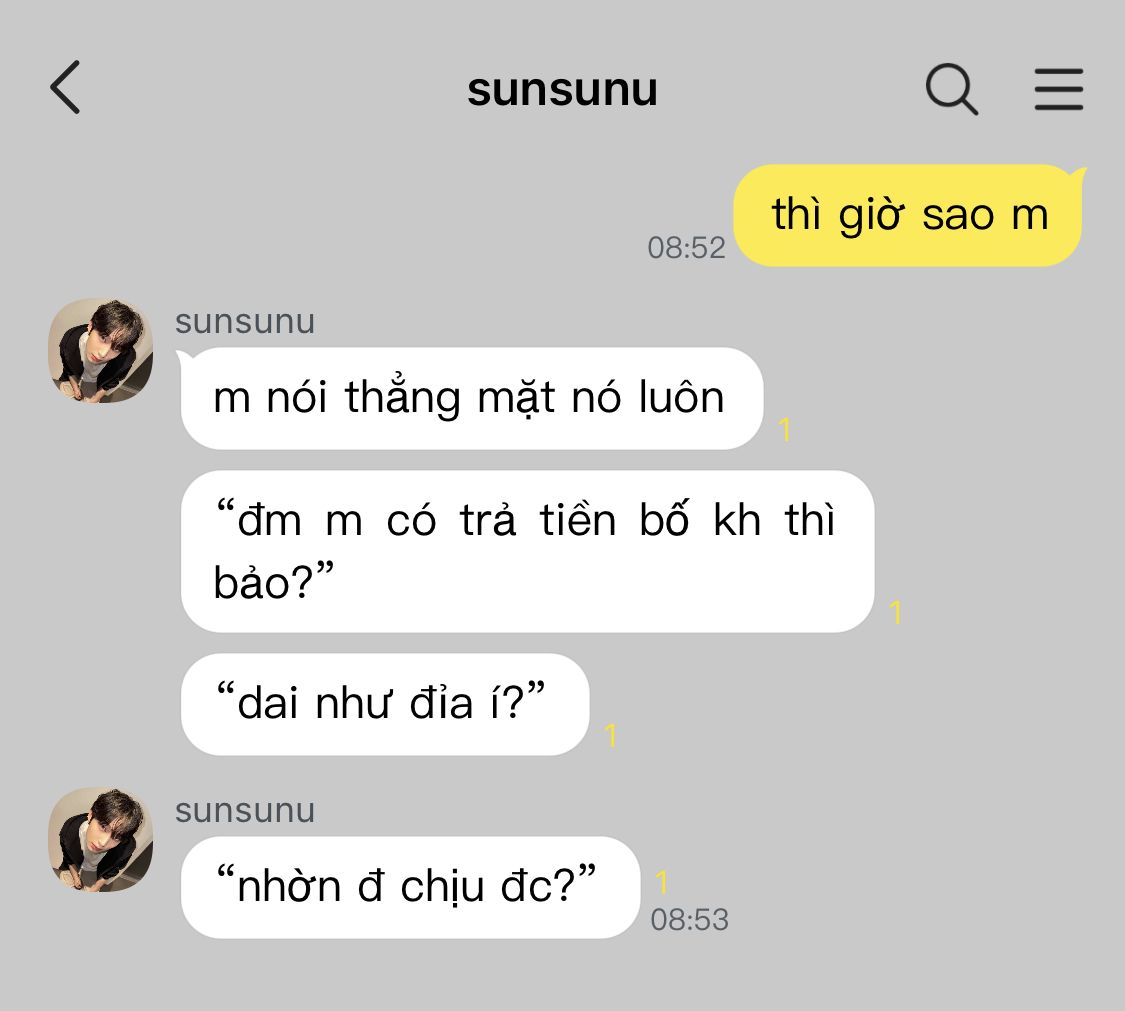The image size is (1125, 1011).
Task: Tap the second sunsunu sender name
Action: 245,811
